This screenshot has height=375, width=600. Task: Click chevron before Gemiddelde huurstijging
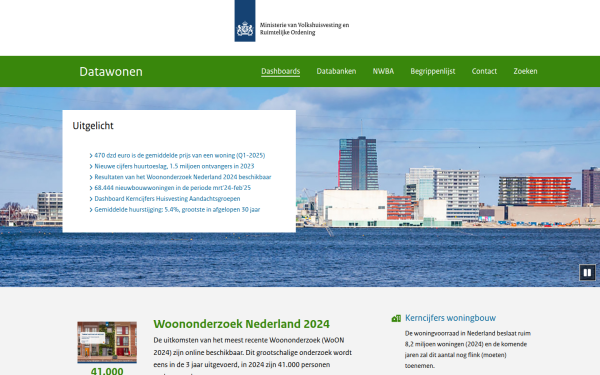point(91,210)
